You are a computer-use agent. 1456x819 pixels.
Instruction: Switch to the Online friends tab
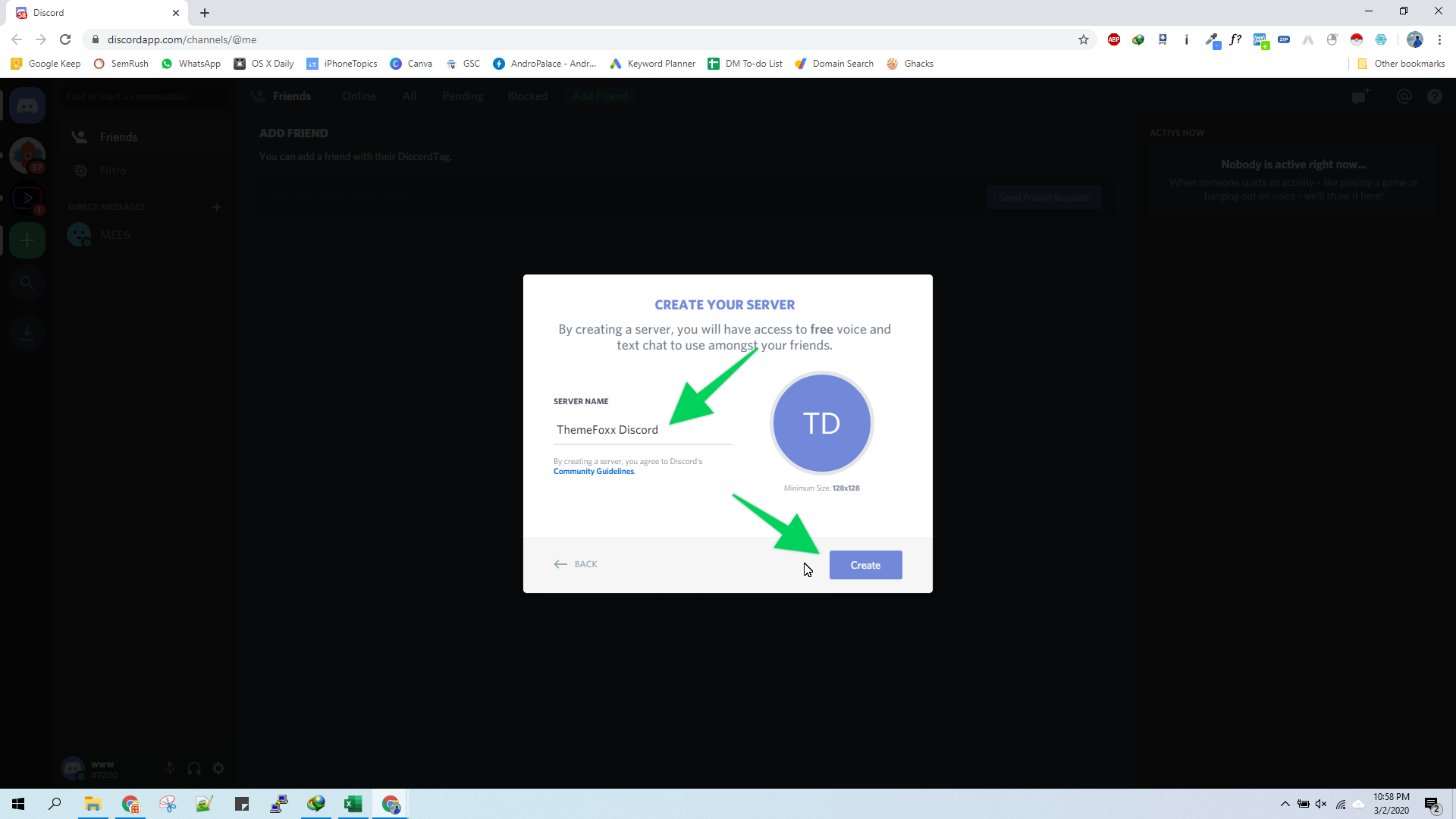tap(359, 96)
